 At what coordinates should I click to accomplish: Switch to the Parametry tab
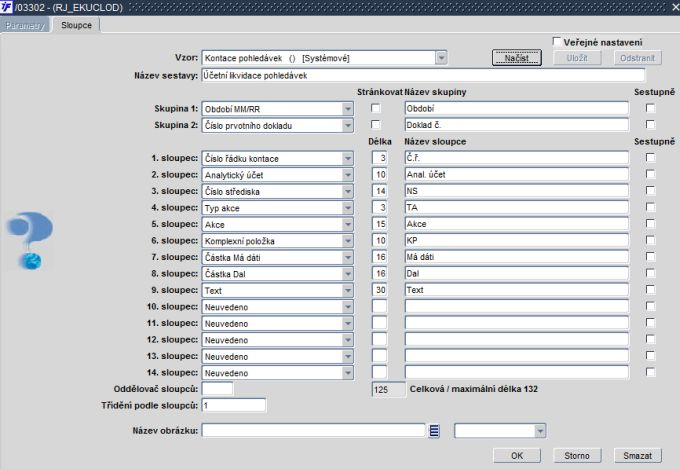(25, 25)
